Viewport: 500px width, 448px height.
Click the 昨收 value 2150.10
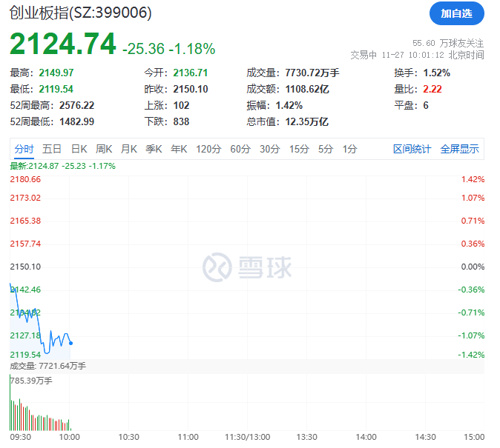[x=190, y=89]
